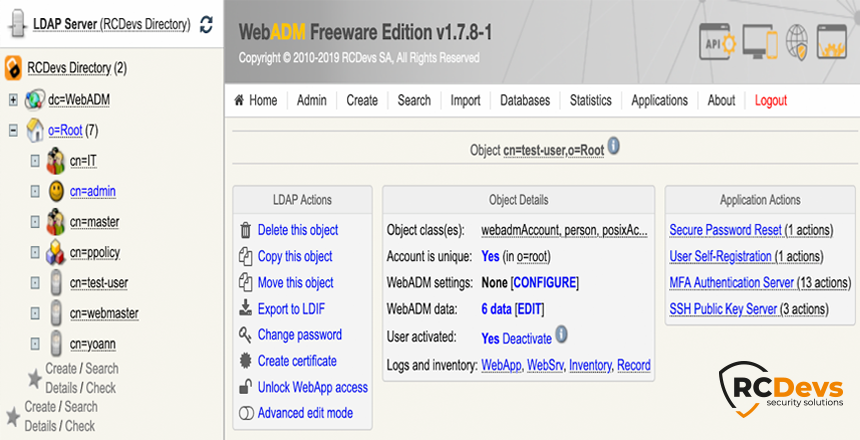Click the download icon for Export to LDIF
Image resolution: width=860 pixels, height=440 pixels.
click(246, 308)
